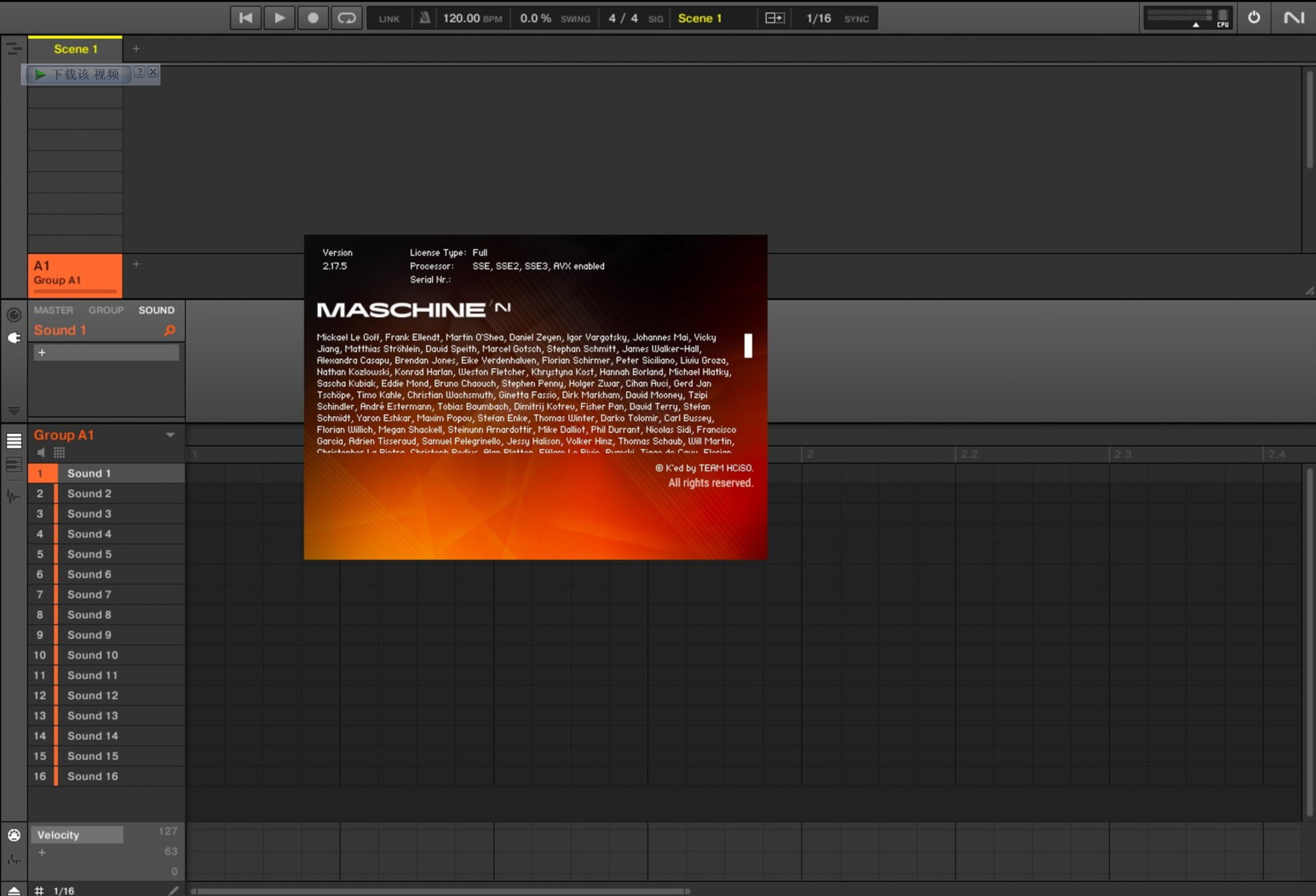1316x896 pixels.
Task: Close the download video overlay
Action: click(153, 72)
